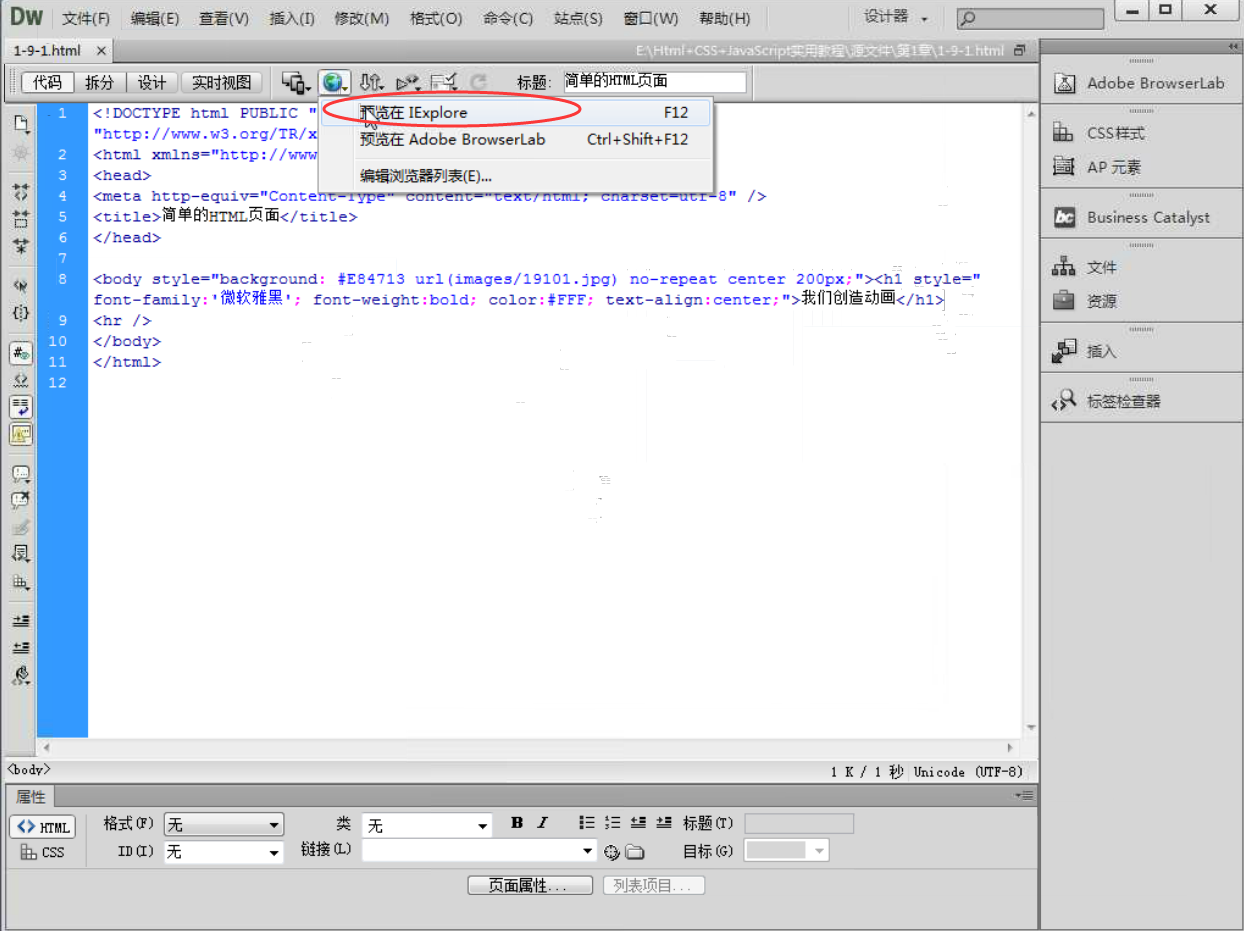The image size is (1244, 931).
Task: Click the 设计 design view button
Action: click(x=152, y=82)
